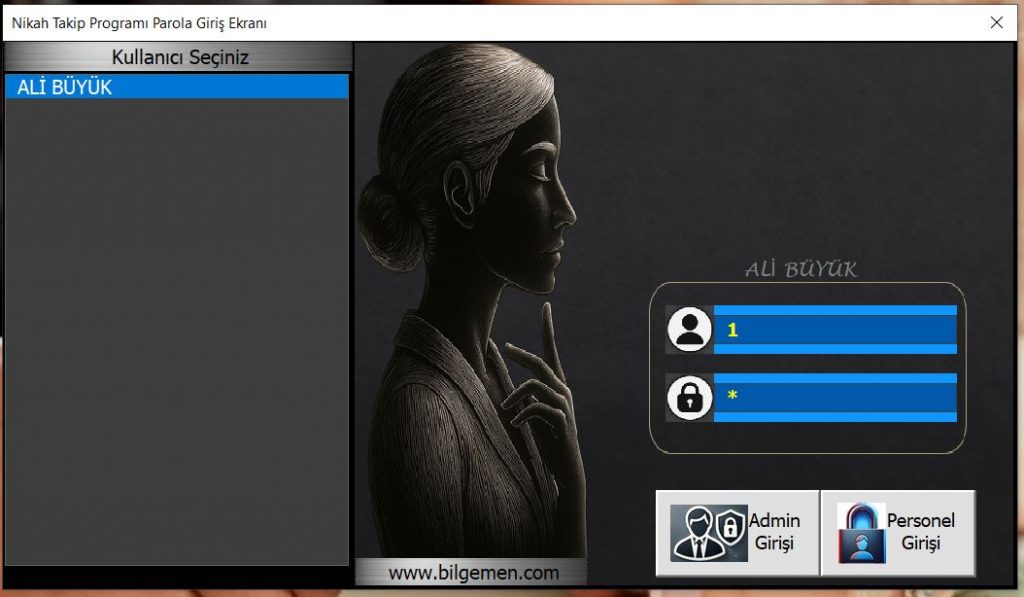The width and height of the screenshot is (1024, 597).
Task: Click the padlock person icon on Personel Girişi
Action: pyautogui.click(x=861, y=533)
